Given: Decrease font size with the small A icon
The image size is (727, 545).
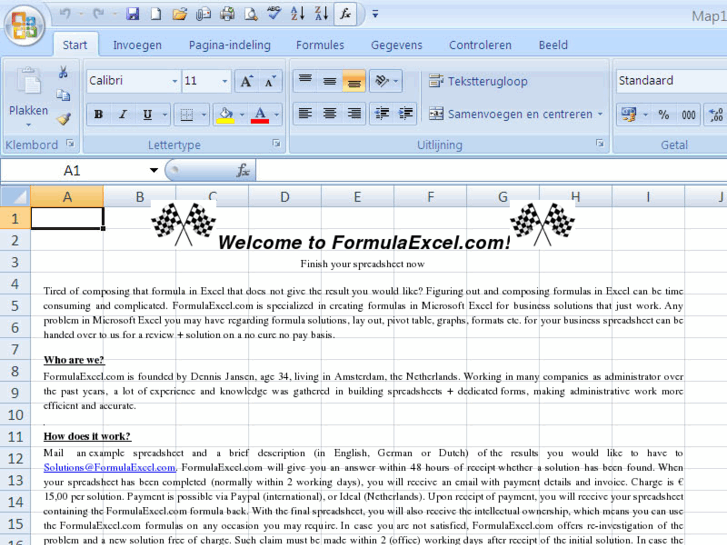Looking at the screenshot, I should pos(270,81).
